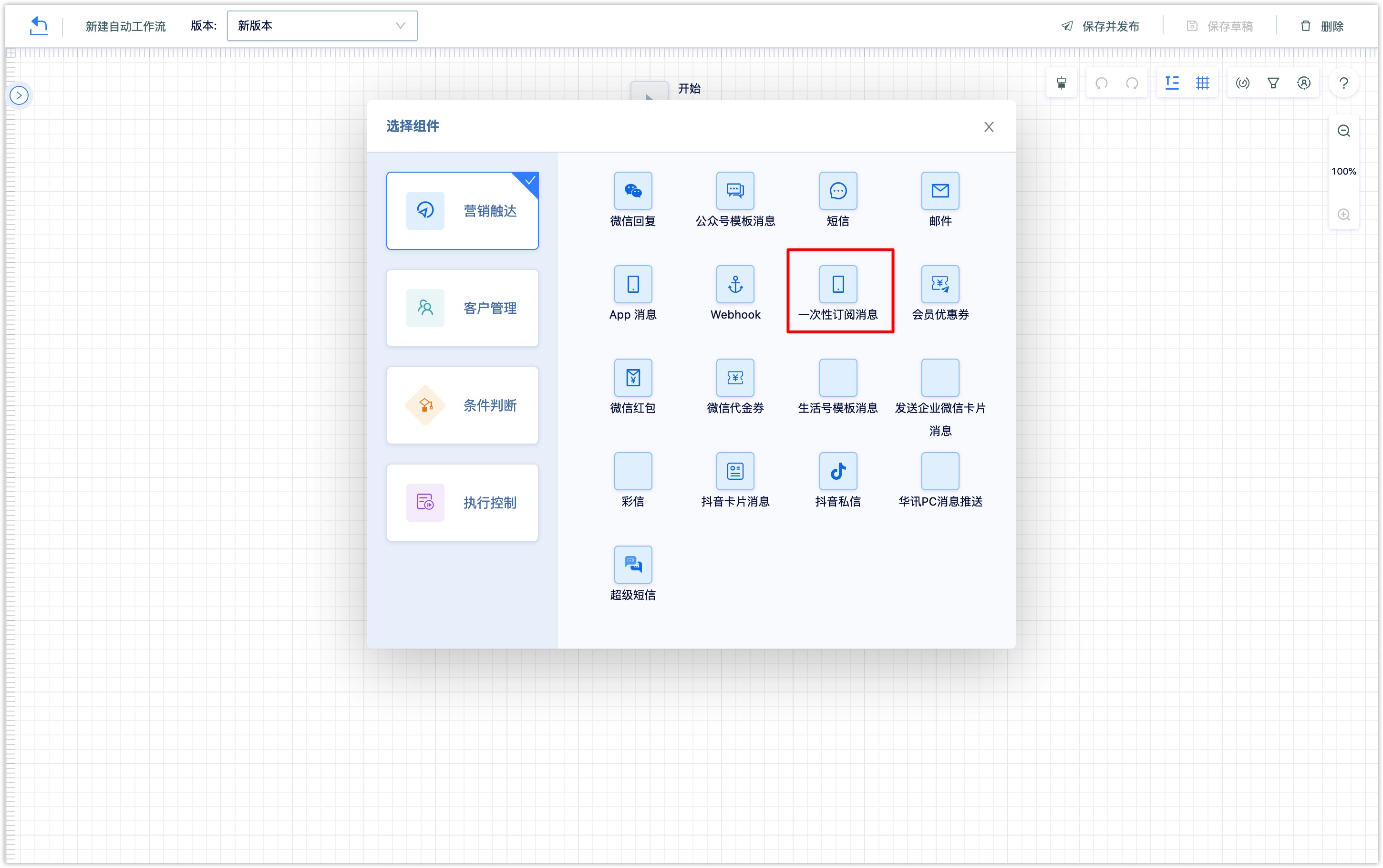Click the circular radar icon in toolbar
The image size is (1383, 868).
(1242, 83)
